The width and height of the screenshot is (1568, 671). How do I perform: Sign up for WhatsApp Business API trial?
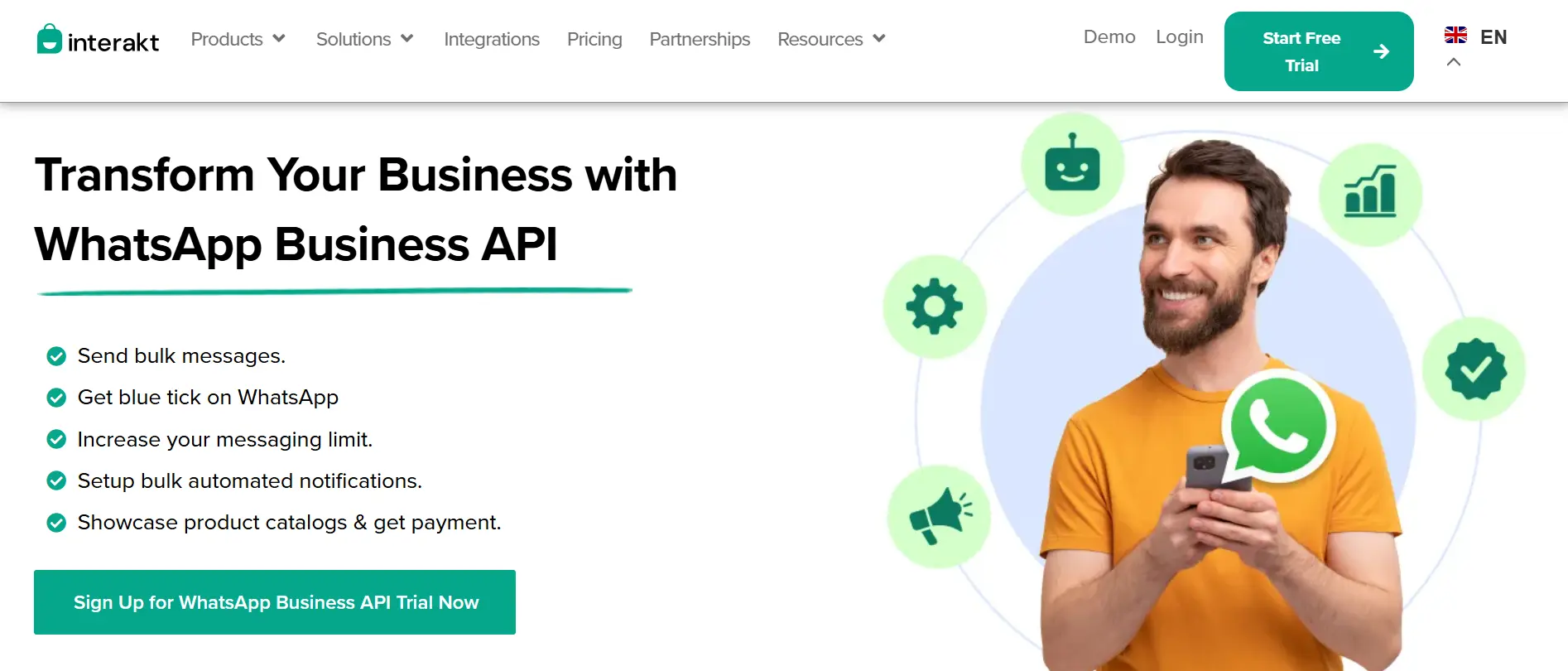pyautogui.click(x=275, y=602)
